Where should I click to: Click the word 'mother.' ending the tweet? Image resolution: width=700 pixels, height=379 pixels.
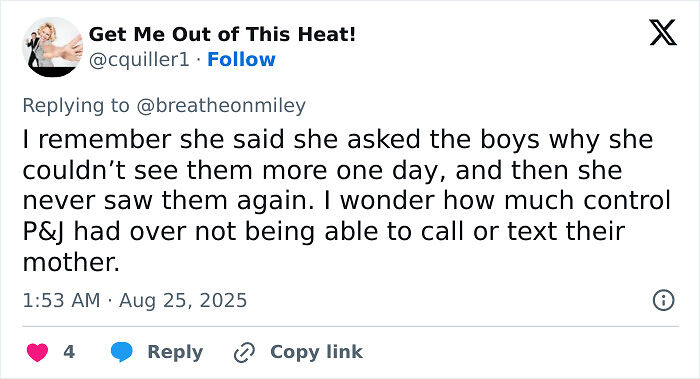click(x=71, y=262)
